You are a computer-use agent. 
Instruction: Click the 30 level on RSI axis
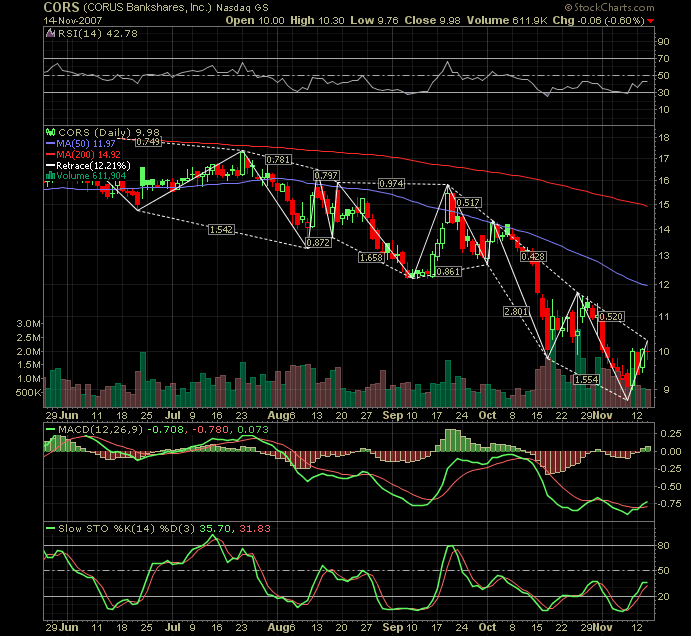tap(664, 93)
